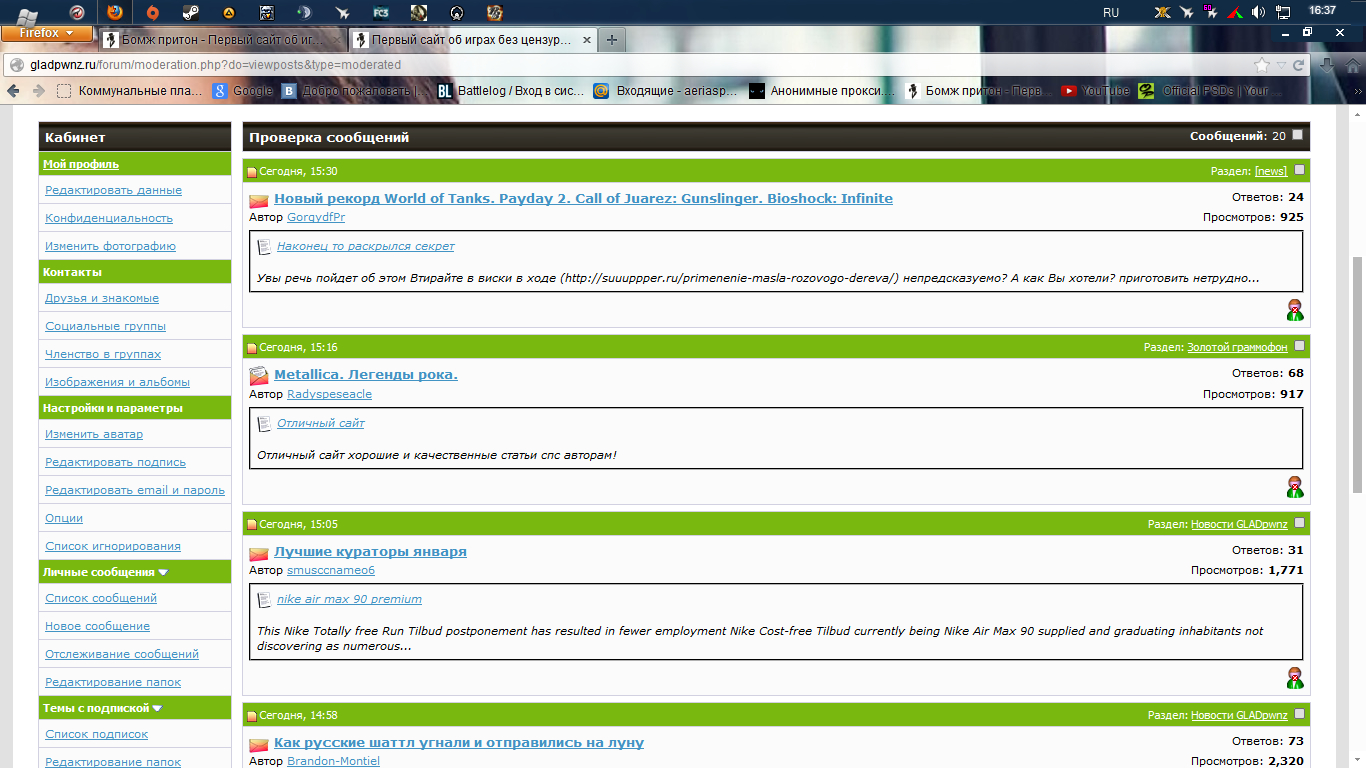Viewport: 1366px width, 768px height.
Task: Collapse the Темы с подпиской section arrow
Action: pyautogui.click(x=157, y=709)
